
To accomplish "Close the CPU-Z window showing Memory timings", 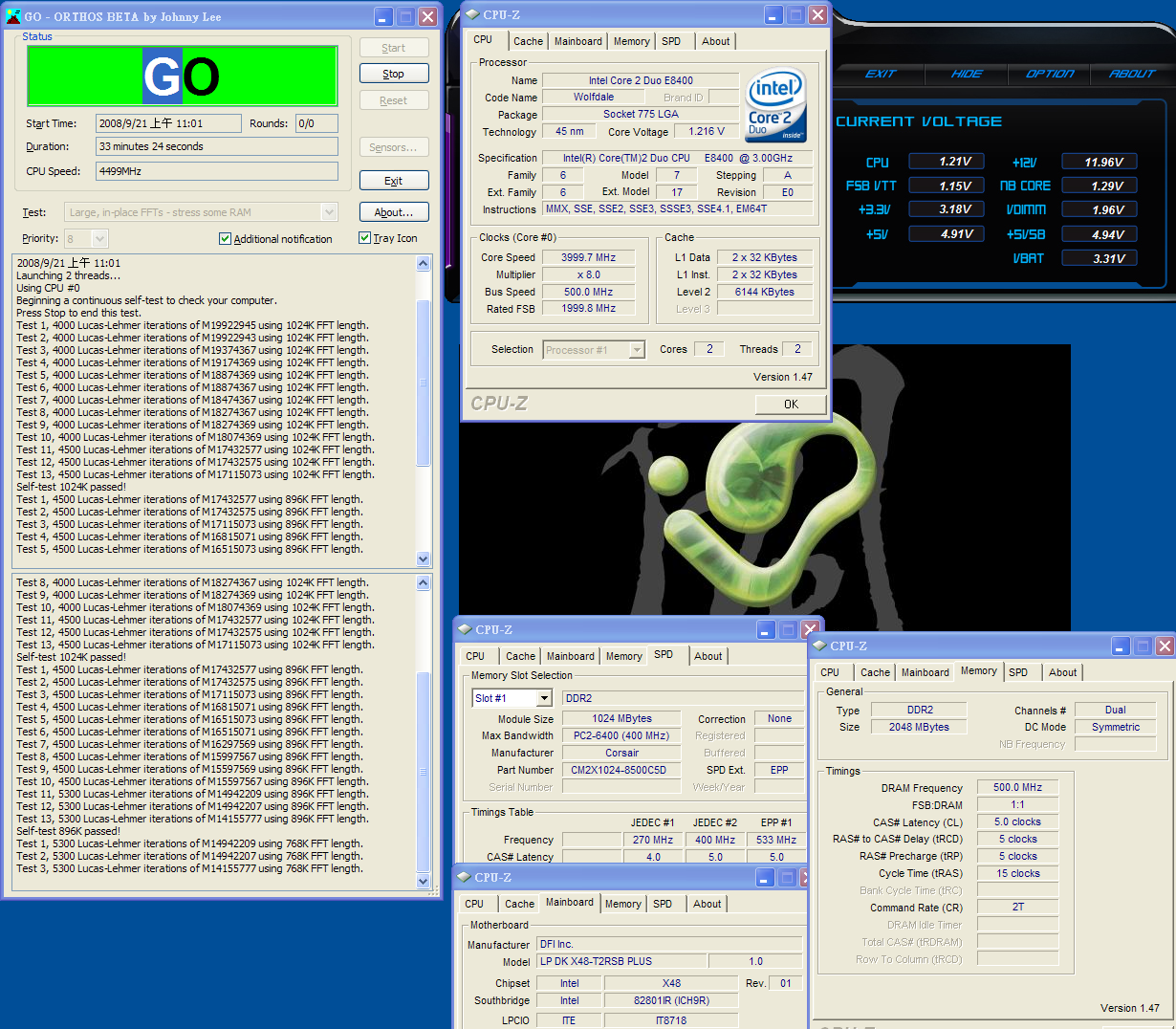I will pos(1165,646).
